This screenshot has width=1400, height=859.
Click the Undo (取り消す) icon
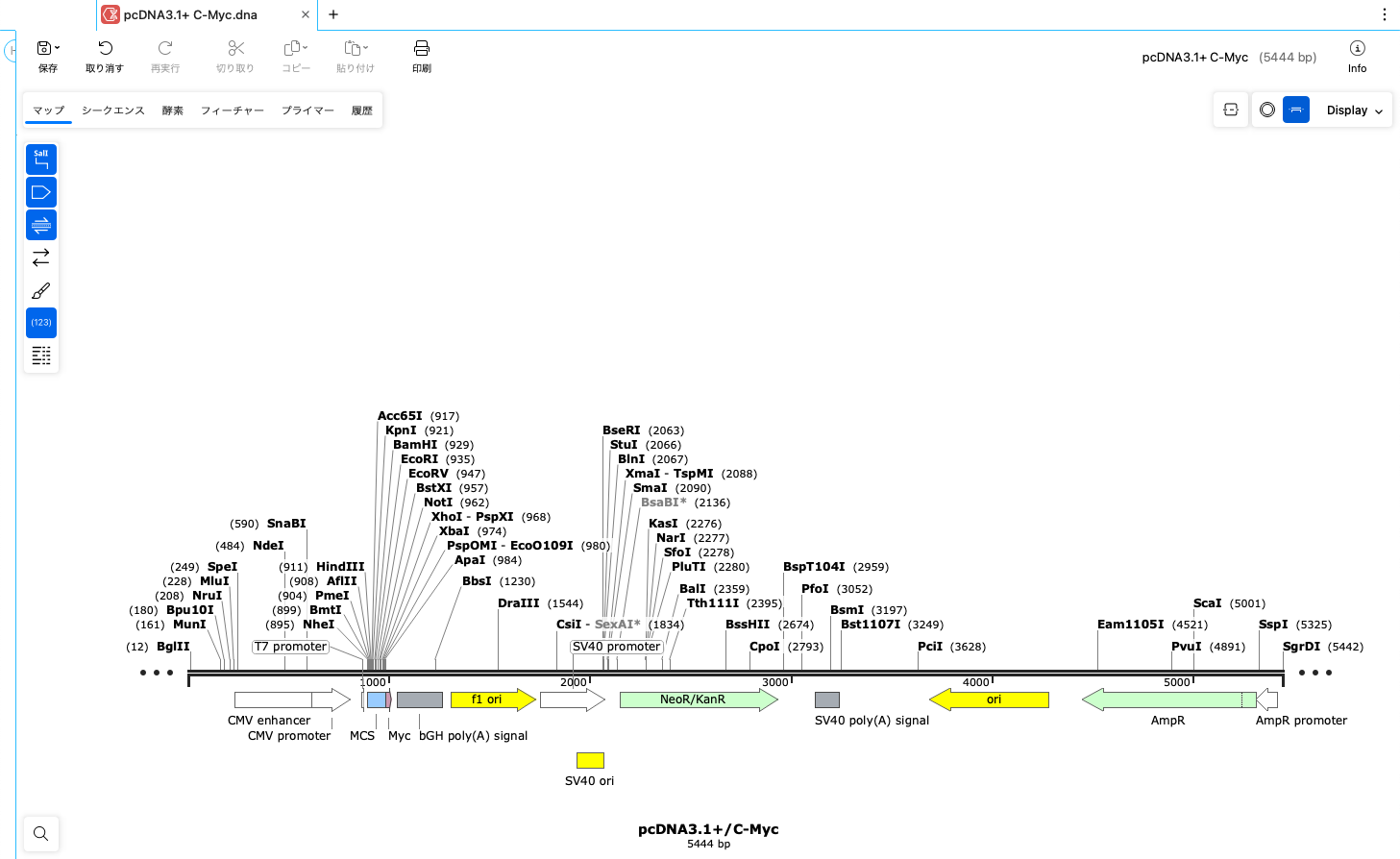[105, 49]
